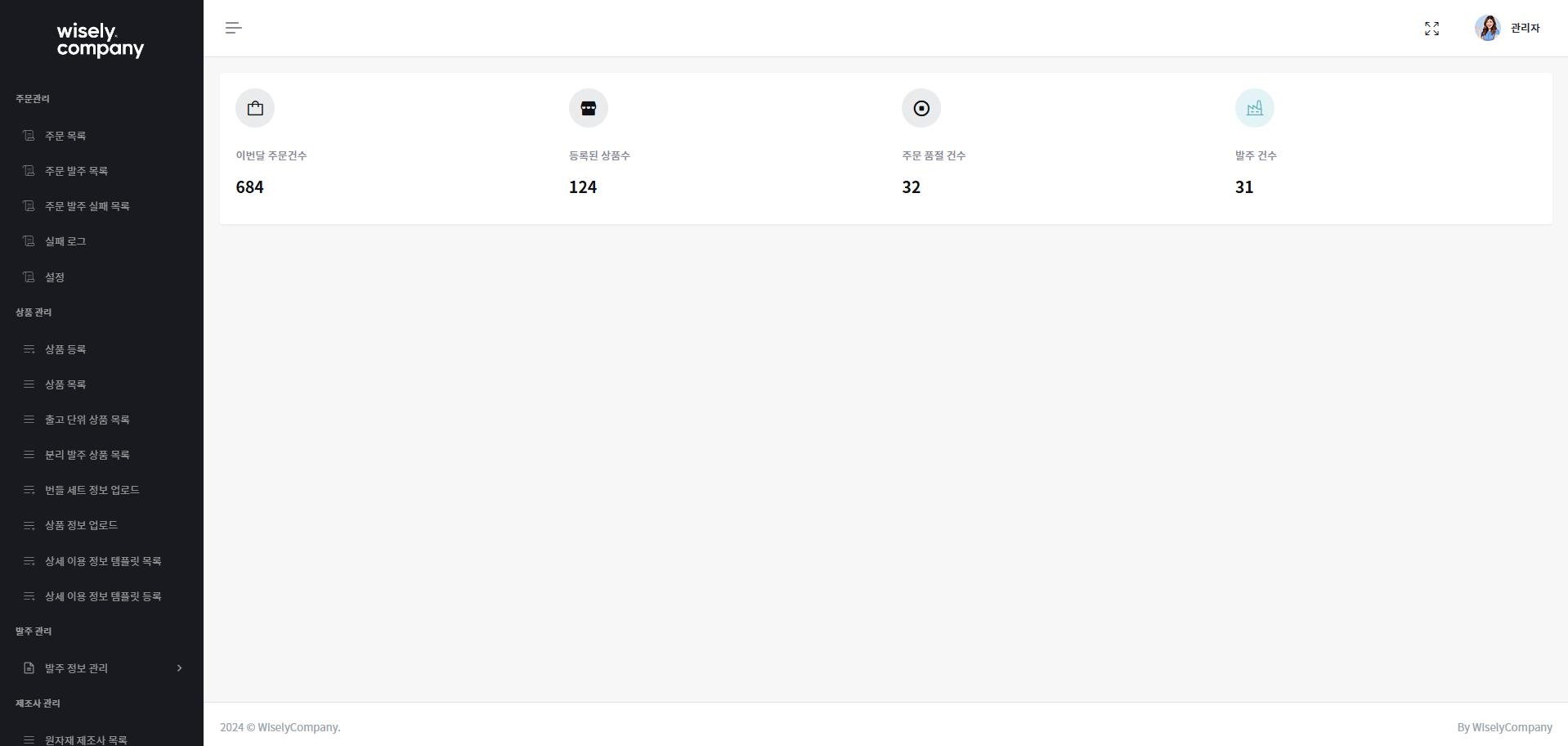
Task: Open 번들 세트 정보 업로드 menu
Action: point(92,490)
